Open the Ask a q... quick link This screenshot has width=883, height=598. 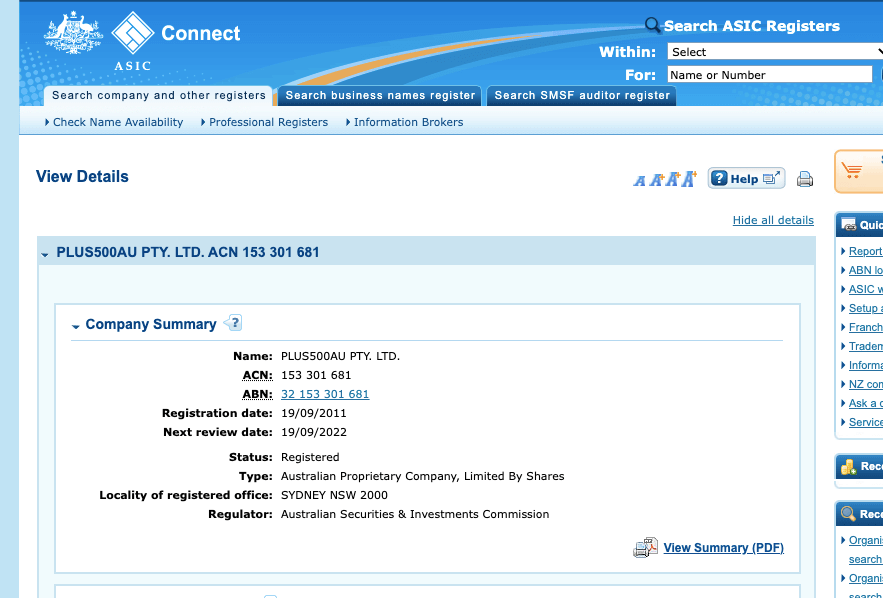pyautogui.click(x=866, y=403)
